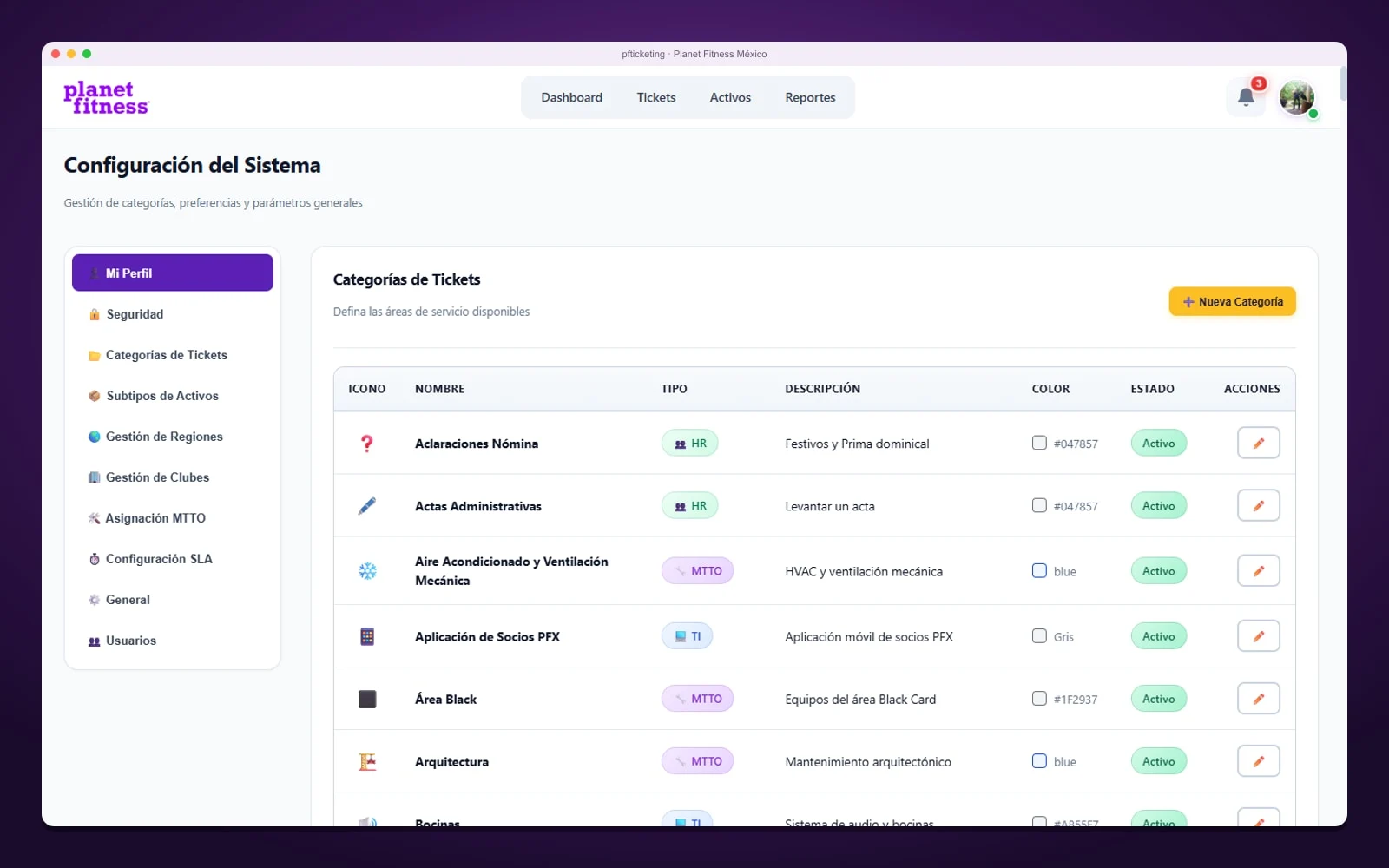The image size is (1389, 868).
Task: Click the NOMBRE column header
Action: coord(439,389)
